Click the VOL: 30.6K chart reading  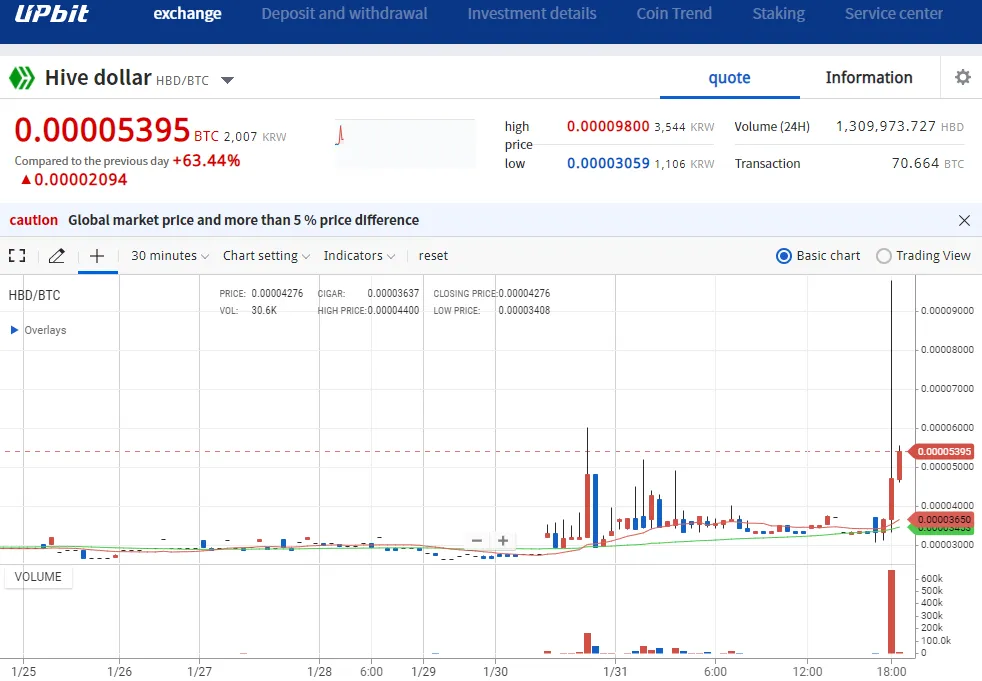pyautogui.click(x=248, y=310)
